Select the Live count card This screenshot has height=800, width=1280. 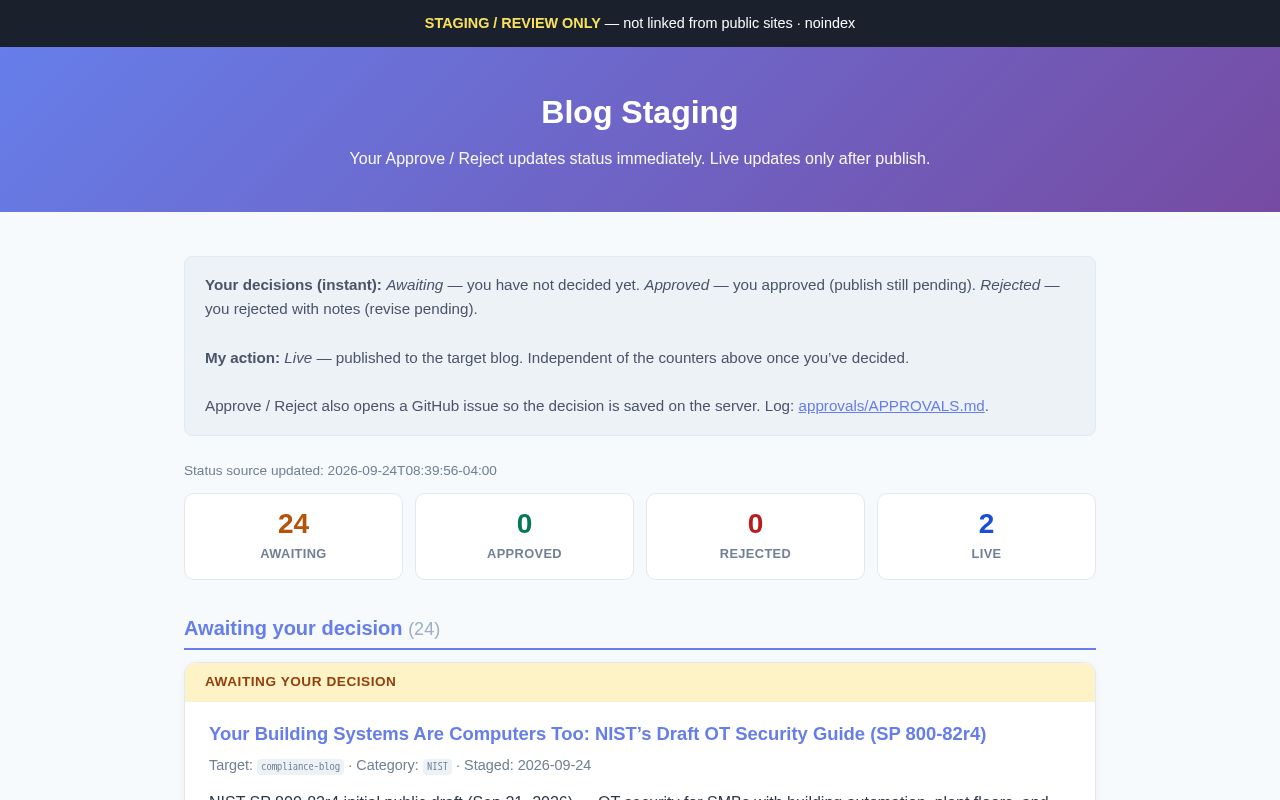[x=986, y=536]
